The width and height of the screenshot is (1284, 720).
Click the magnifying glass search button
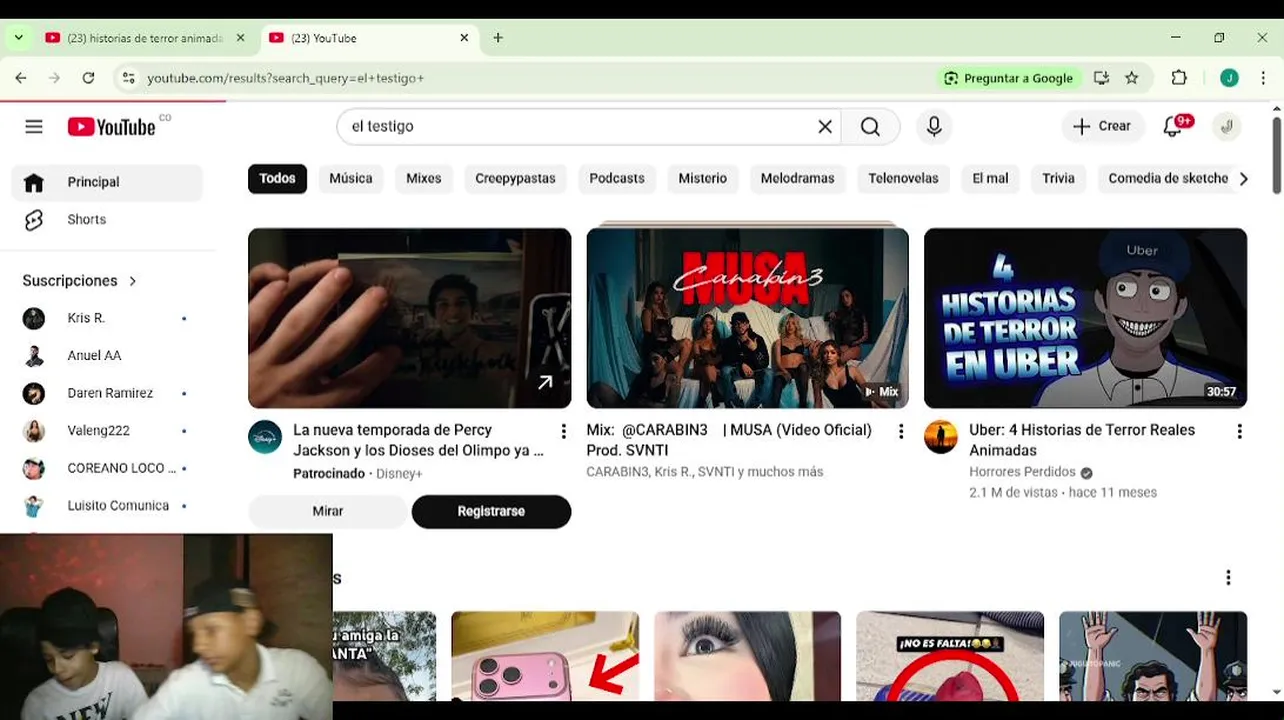click(870, 126)
